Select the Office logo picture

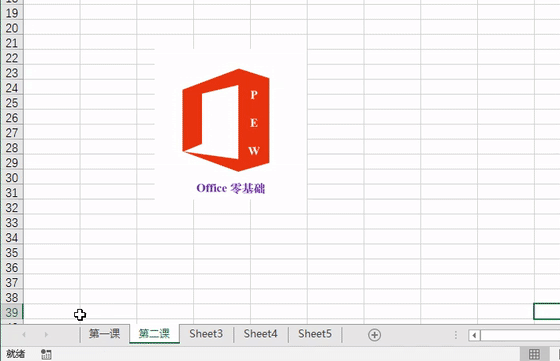pos(231,125)
